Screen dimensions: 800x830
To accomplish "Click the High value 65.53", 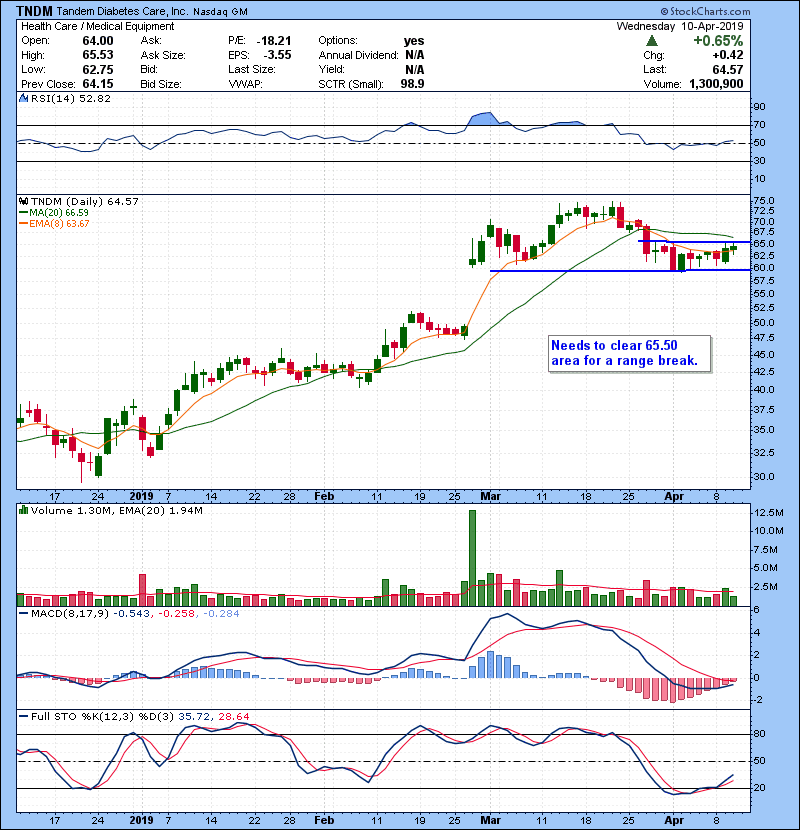I will point(98,55).
